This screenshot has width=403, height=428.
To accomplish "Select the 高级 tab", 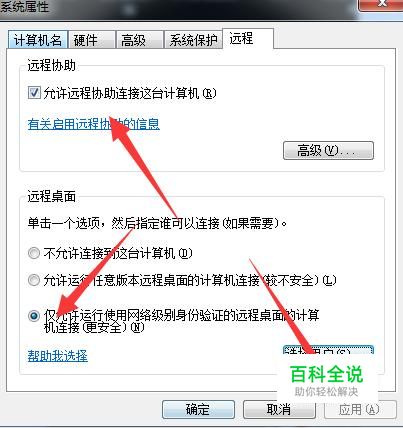I will [x=140, y=40].
